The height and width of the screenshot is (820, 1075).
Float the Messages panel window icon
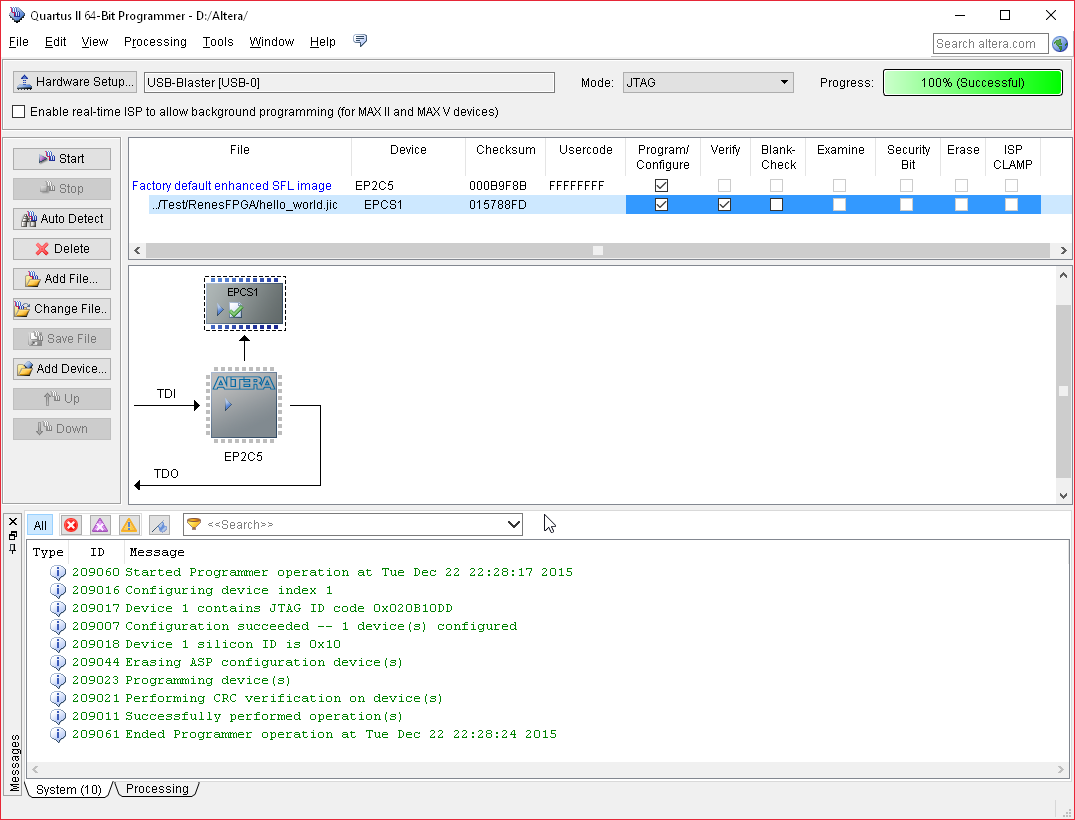[12, 535]
